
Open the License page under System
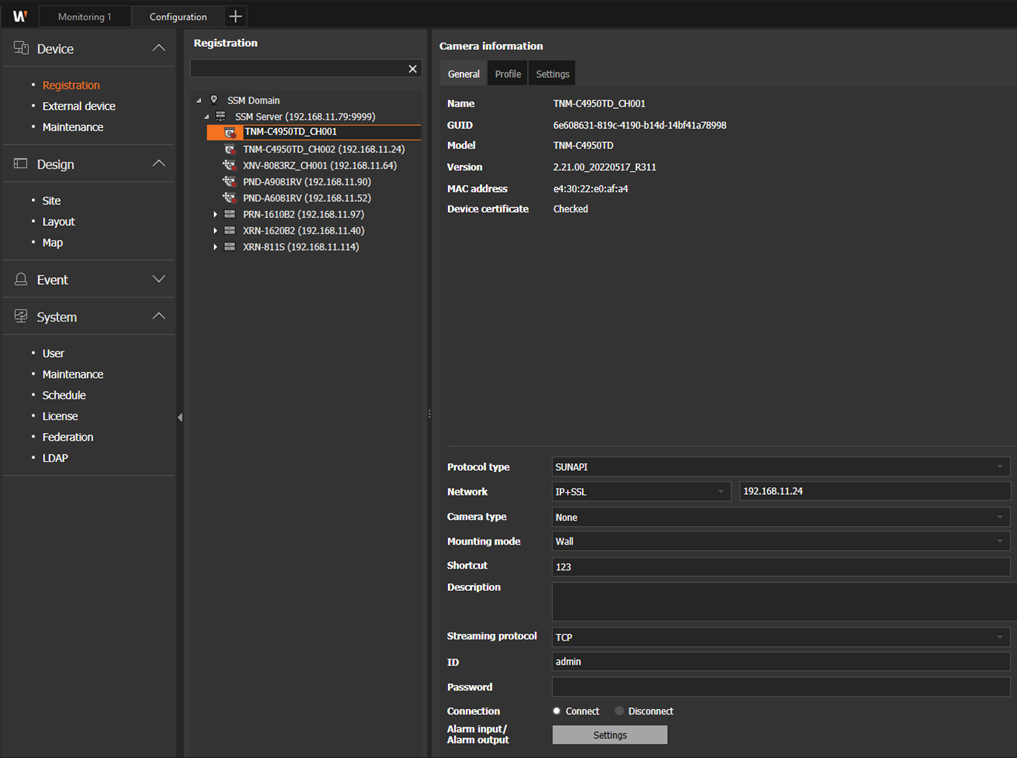click(x=60, y=416)
